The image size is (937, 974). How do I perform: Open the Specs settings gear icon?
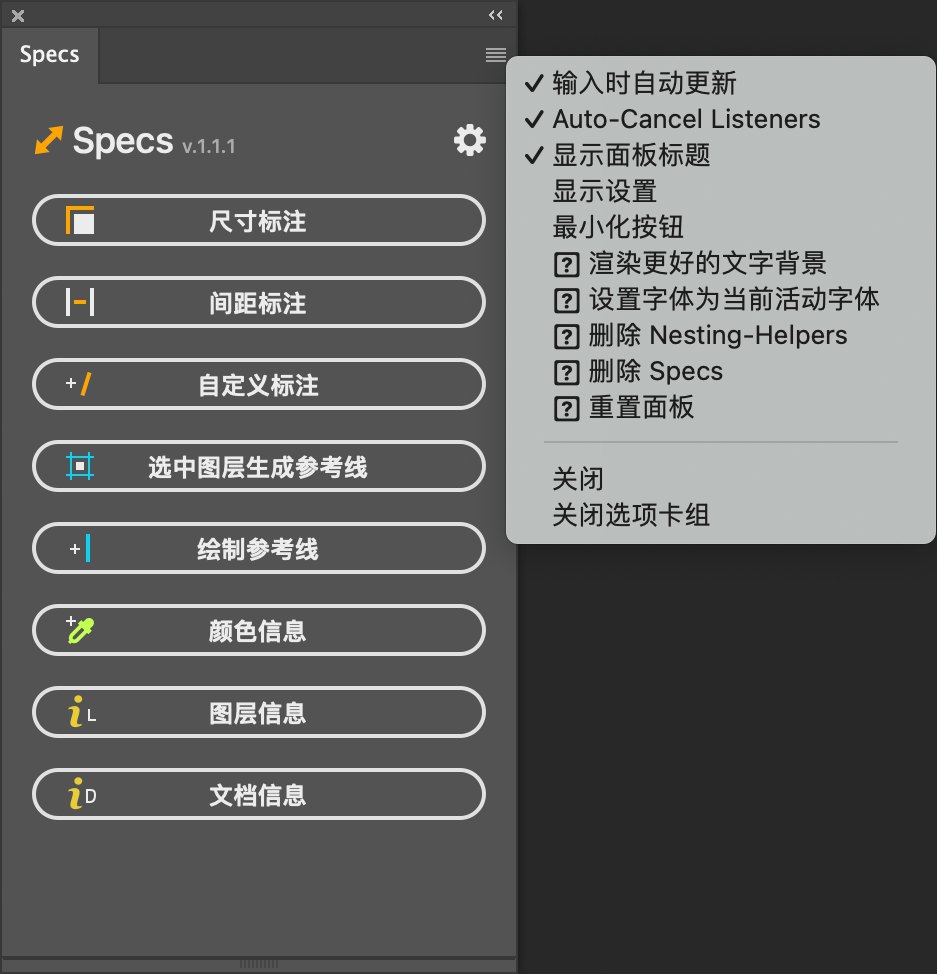[x=470, y=140]
